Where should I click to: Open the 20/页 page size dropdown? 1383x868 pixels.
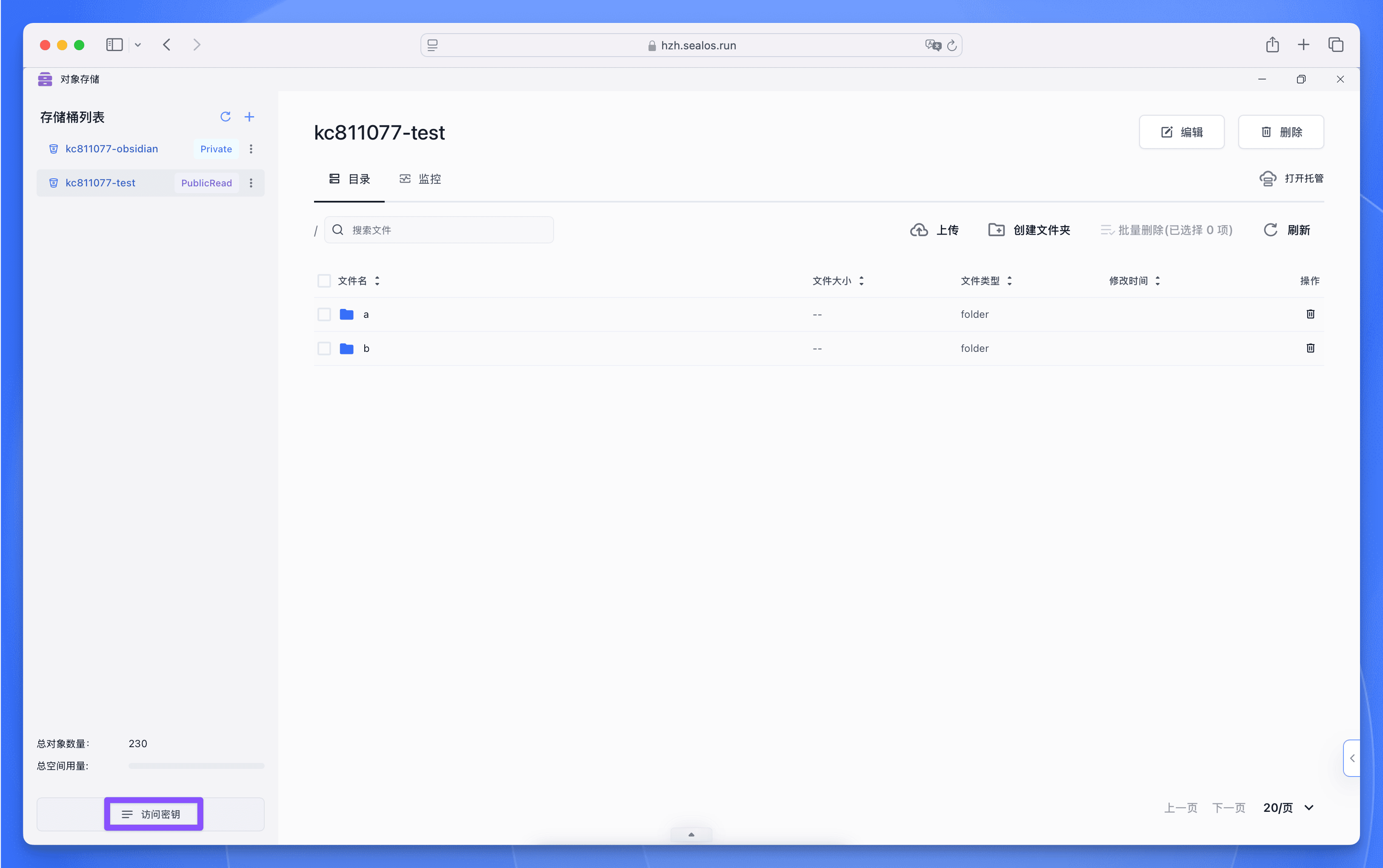click(x=1288, y=808)
